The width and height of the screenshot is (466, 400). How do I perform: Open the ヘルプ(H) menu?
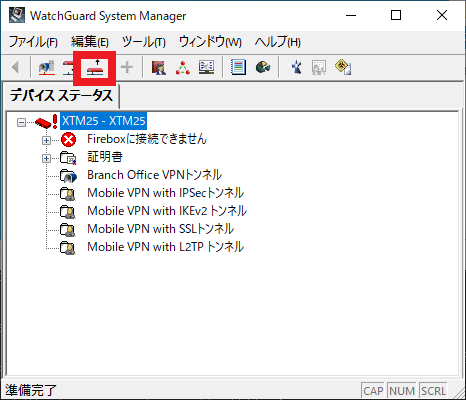coord(277,42)
